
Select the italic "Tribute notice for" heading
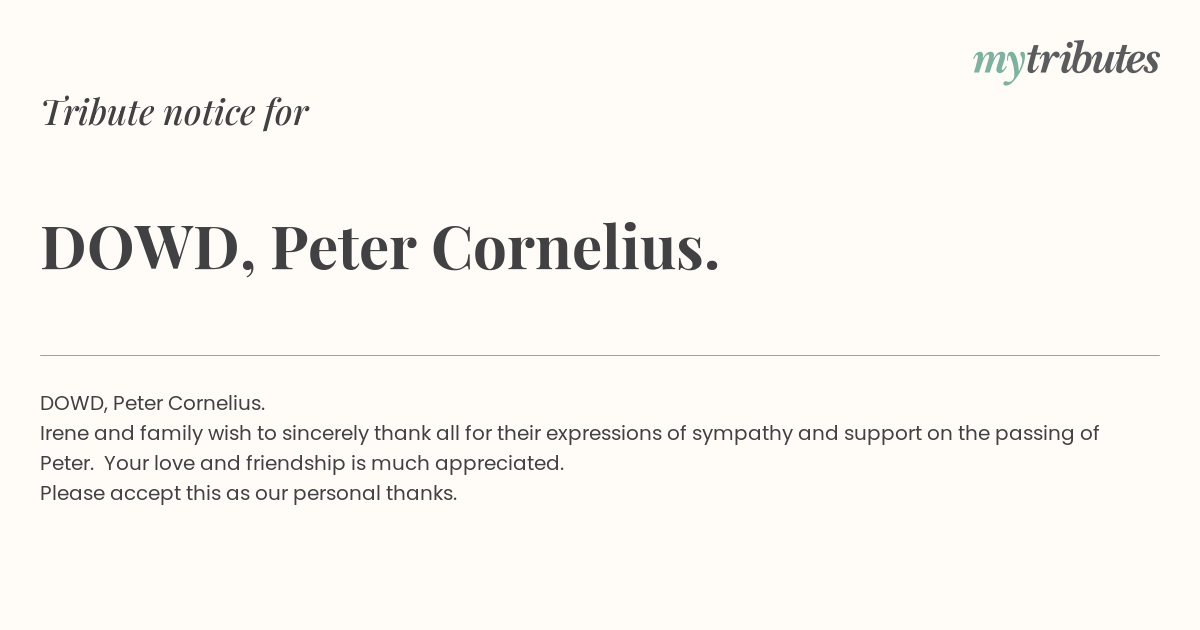175,112
